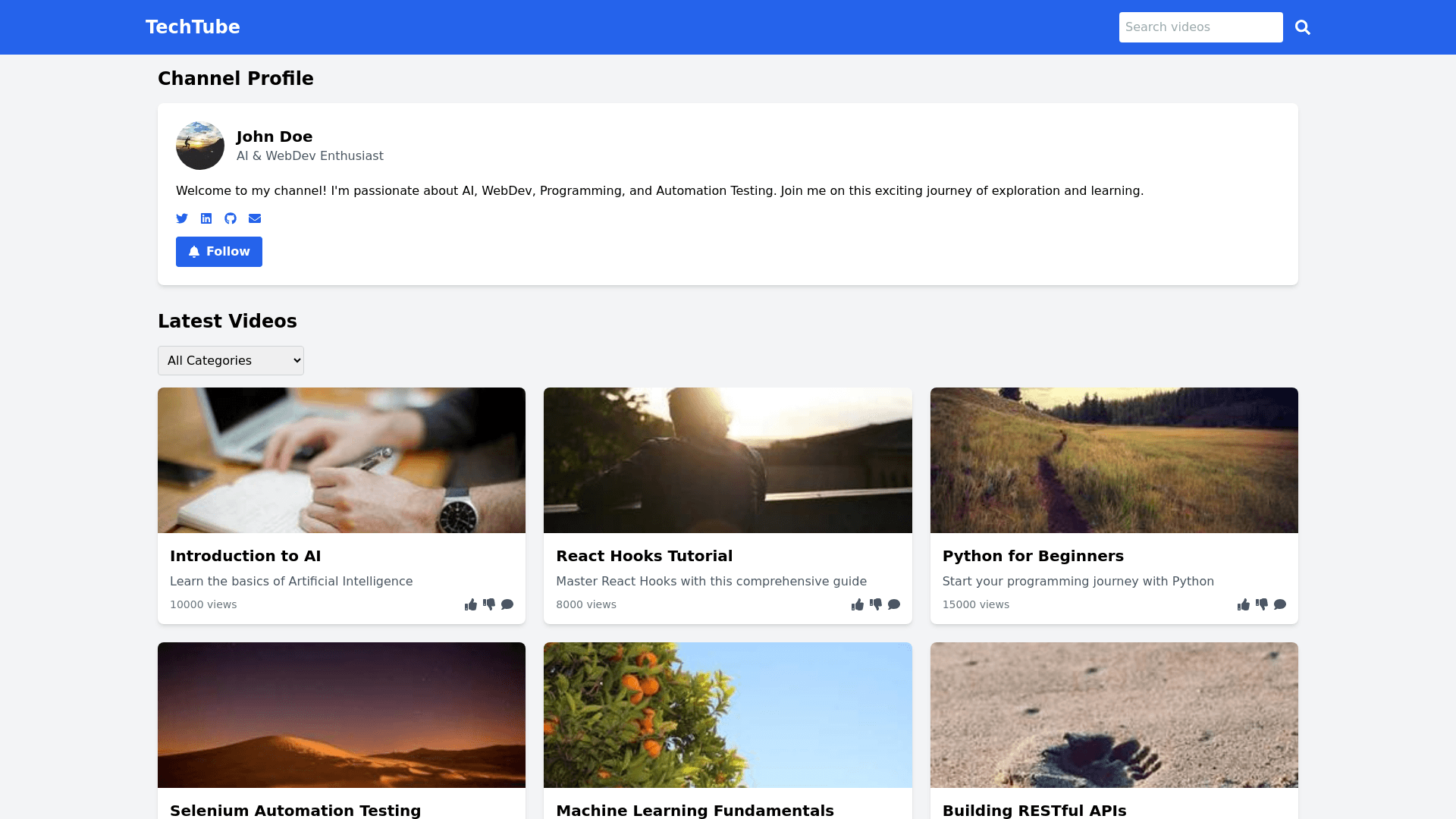Screen dimensions: 1456x819
Task: Like the React Hooks Tutorial video
Action: [x=858, y=604]
